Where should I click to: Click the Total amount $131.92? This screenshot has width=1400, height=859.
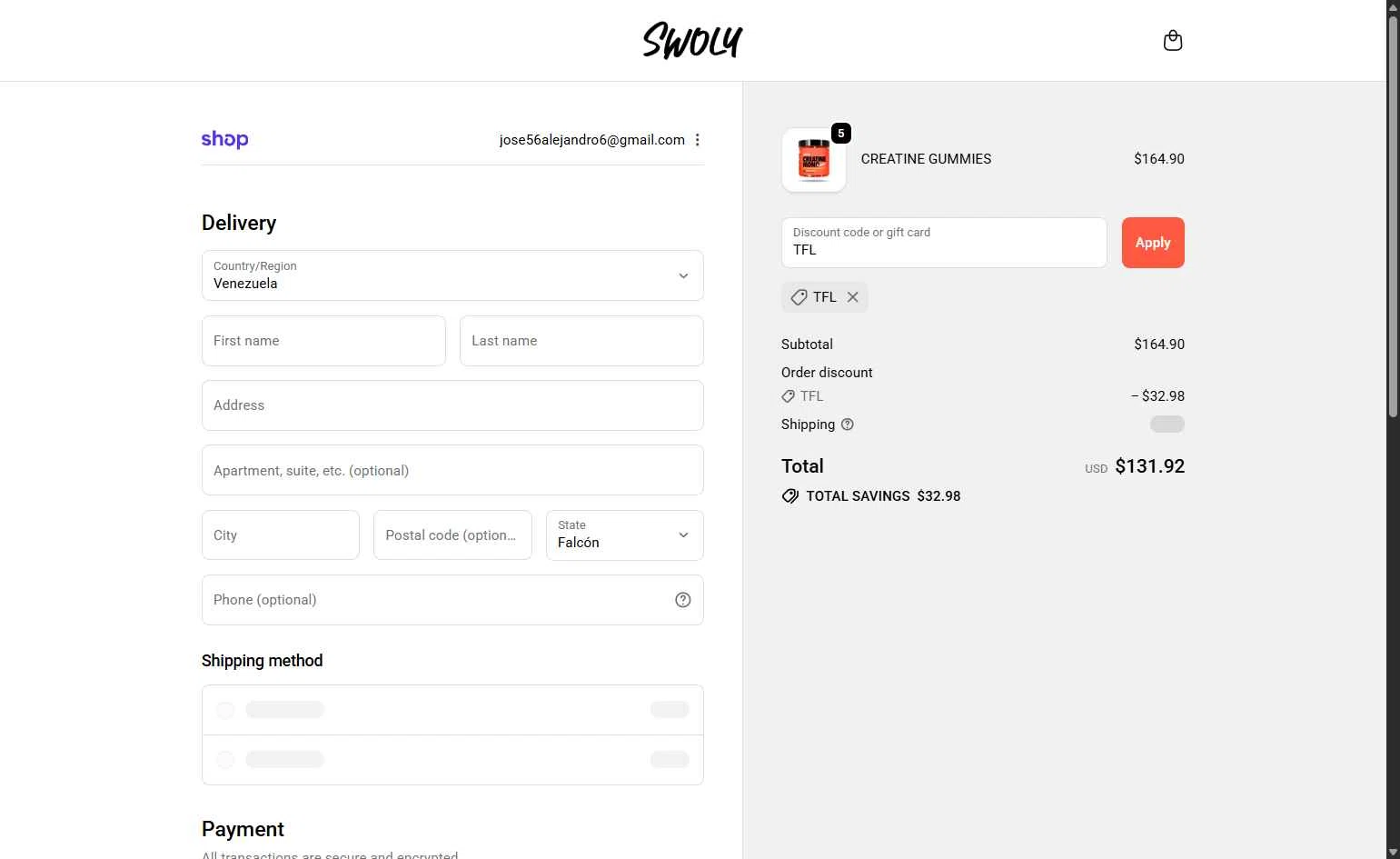[x=1149, y=466]
